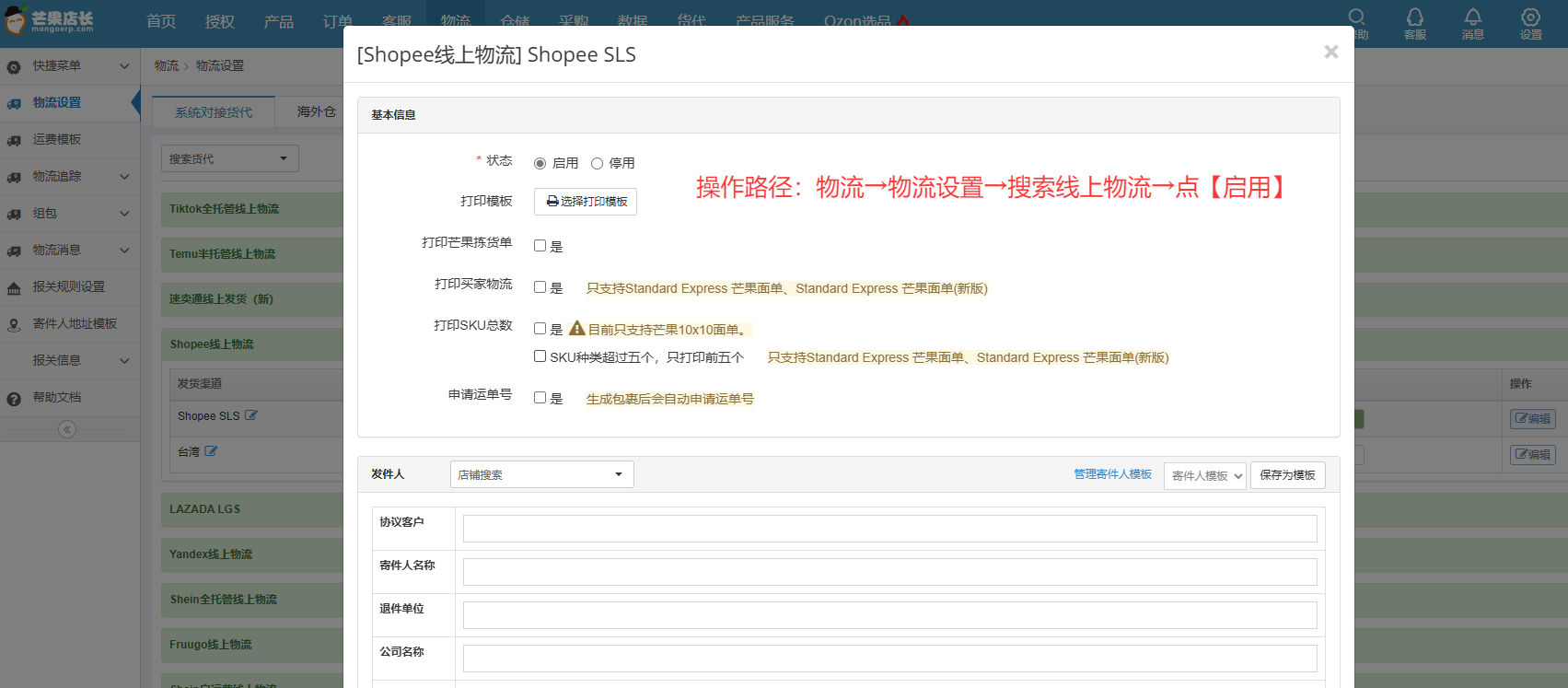Click the 物流追踪 truck icon

point(14,178)
